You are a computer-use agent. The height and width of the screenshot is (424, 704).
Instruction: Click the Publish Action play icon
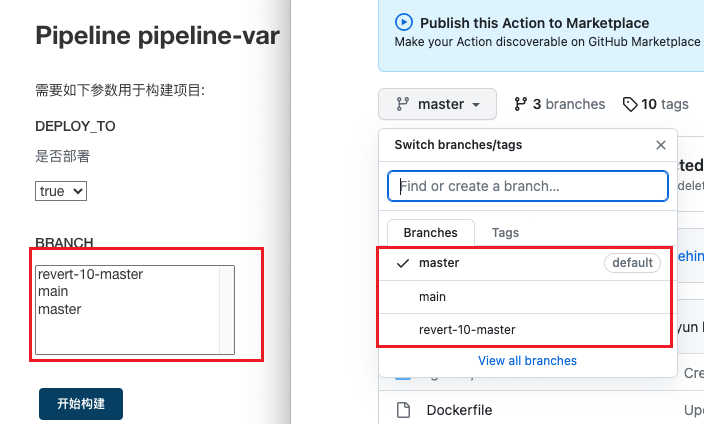403,22
